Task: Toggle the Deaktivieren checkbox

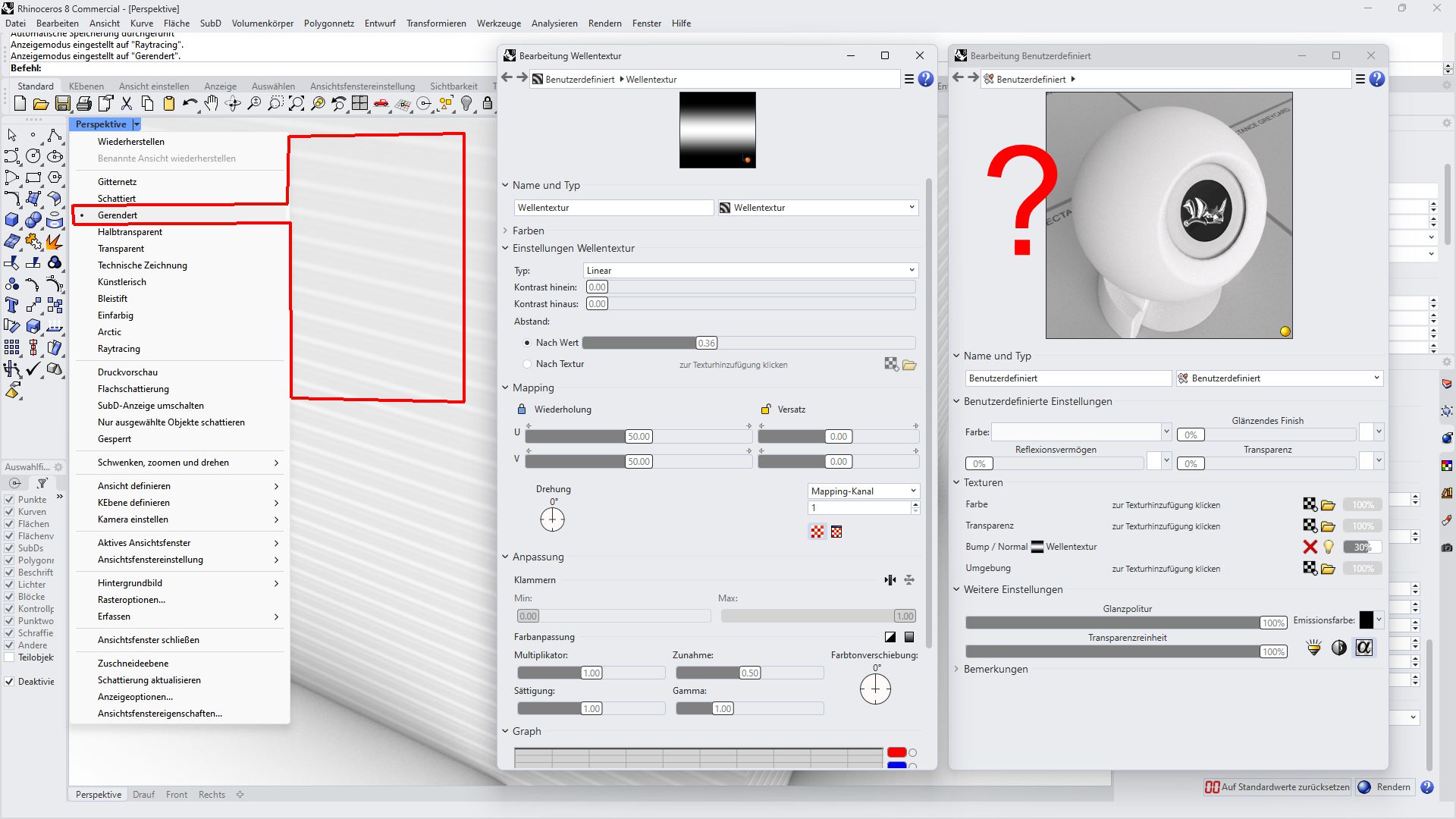Action: click(10, 682)
